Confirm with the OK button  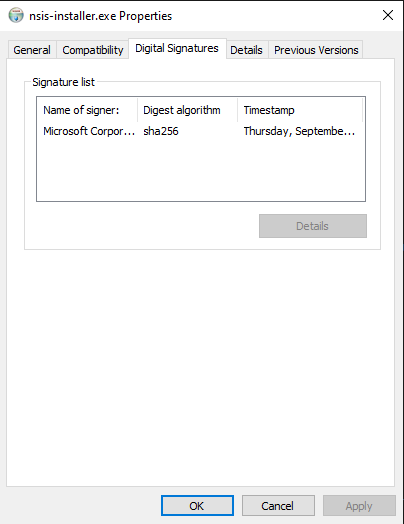pyautogui.click(x=197, y=506)
